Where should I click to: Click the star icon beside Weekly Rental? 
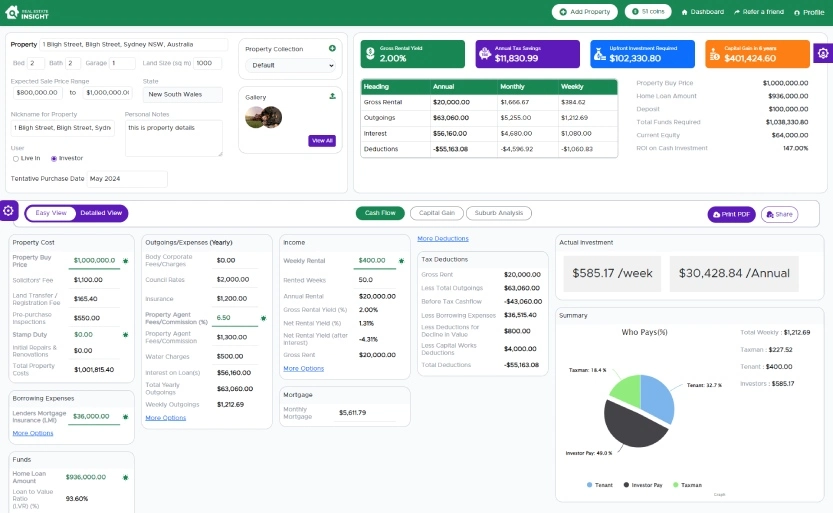(x=401, y=261)
